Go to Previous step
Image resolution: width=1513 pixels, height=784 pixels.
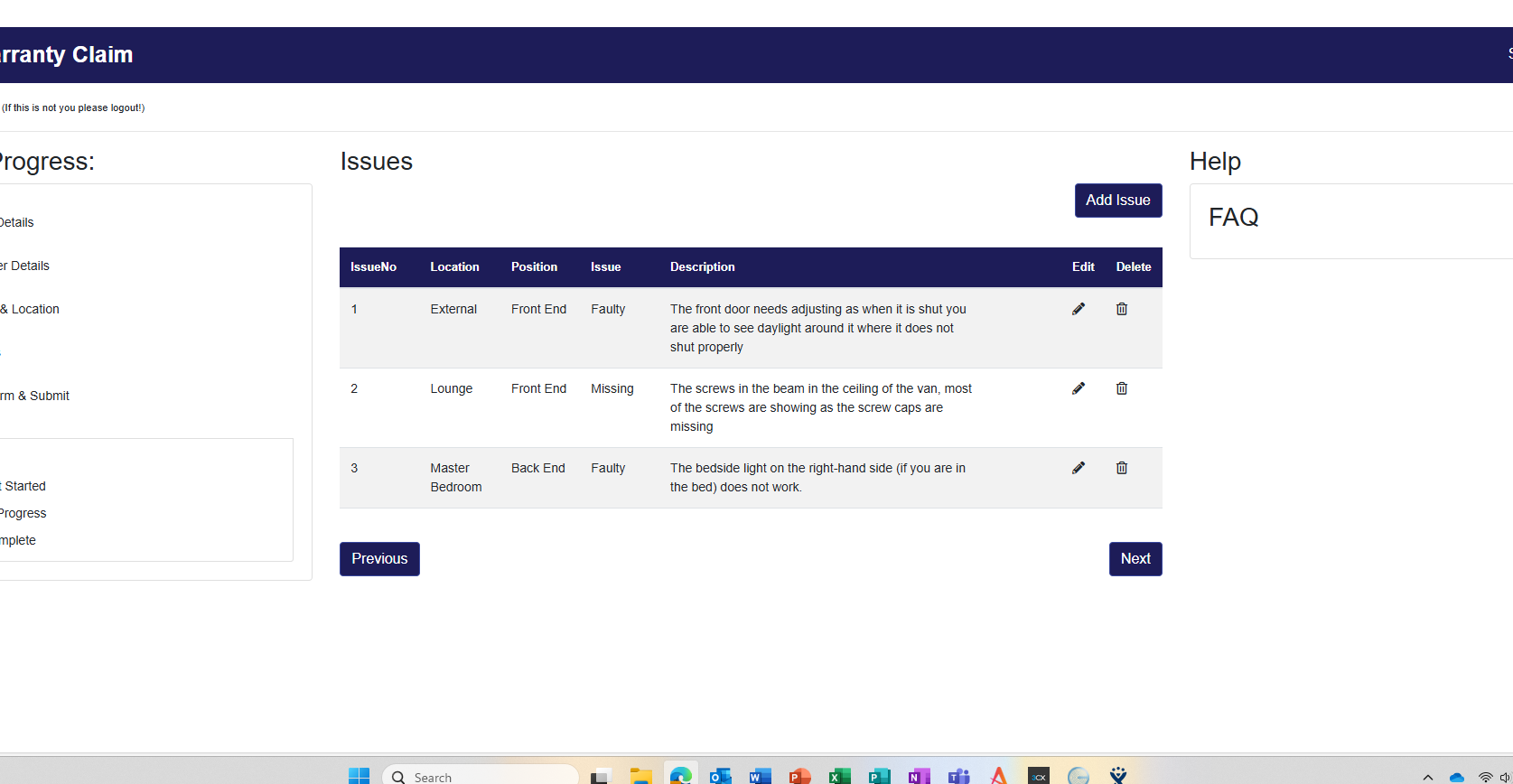tap(379, 559)
